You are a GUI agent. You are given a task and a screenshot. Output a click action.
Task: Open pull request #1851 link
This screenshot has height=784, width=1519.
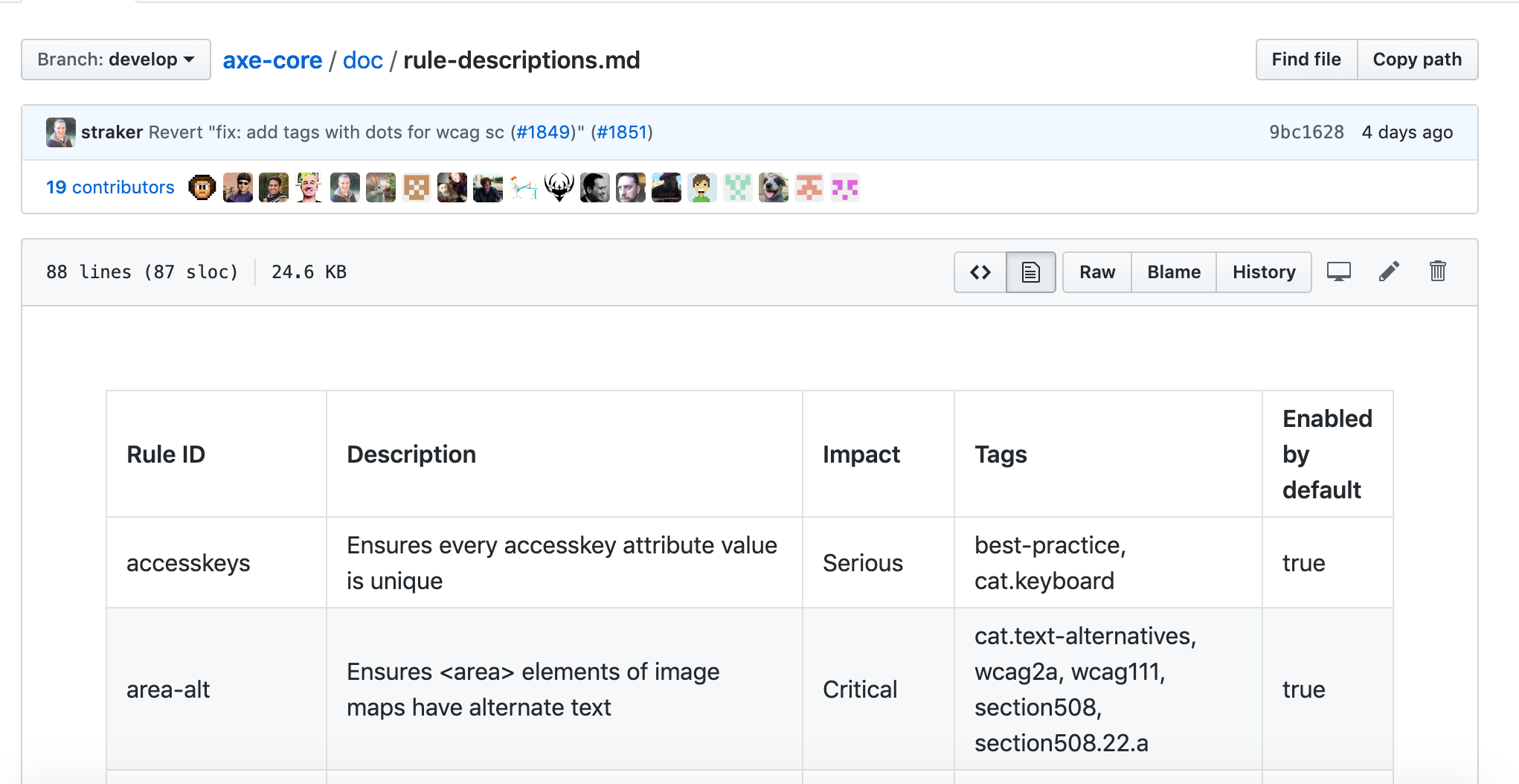pos(621,132)
